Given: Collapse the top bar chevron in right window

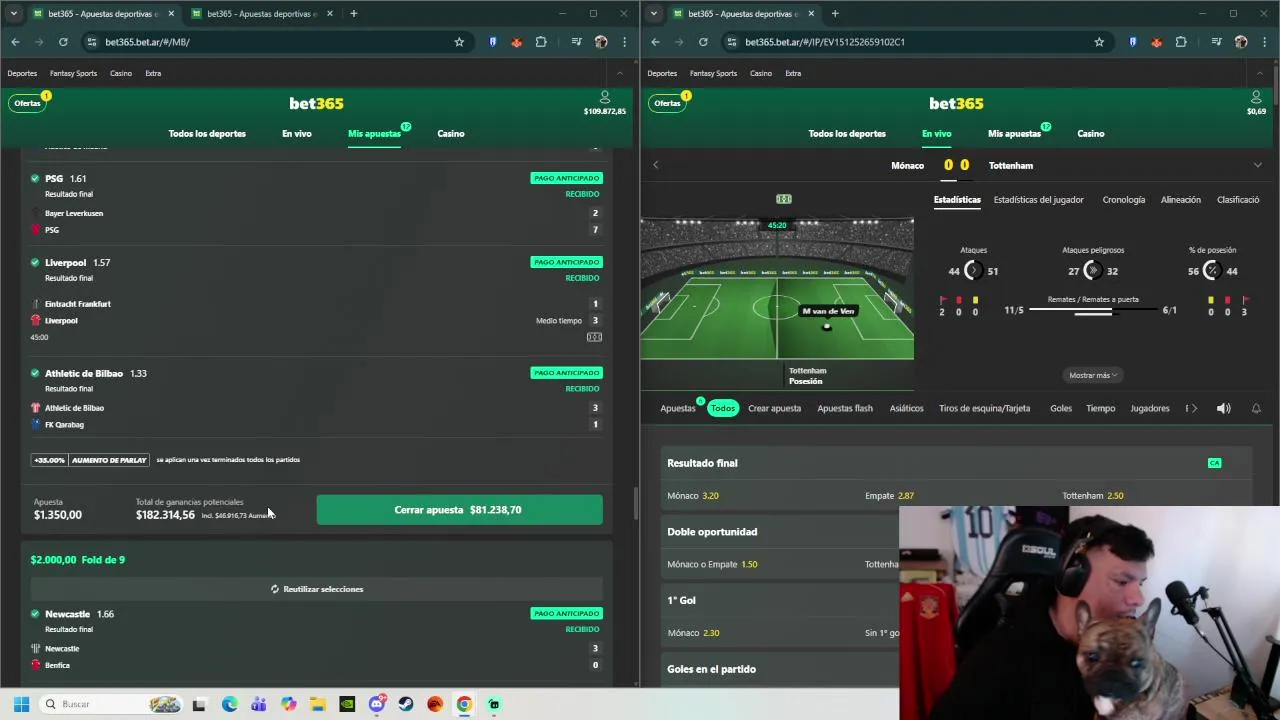Looking at the screenshot, I should point(1259,73).
